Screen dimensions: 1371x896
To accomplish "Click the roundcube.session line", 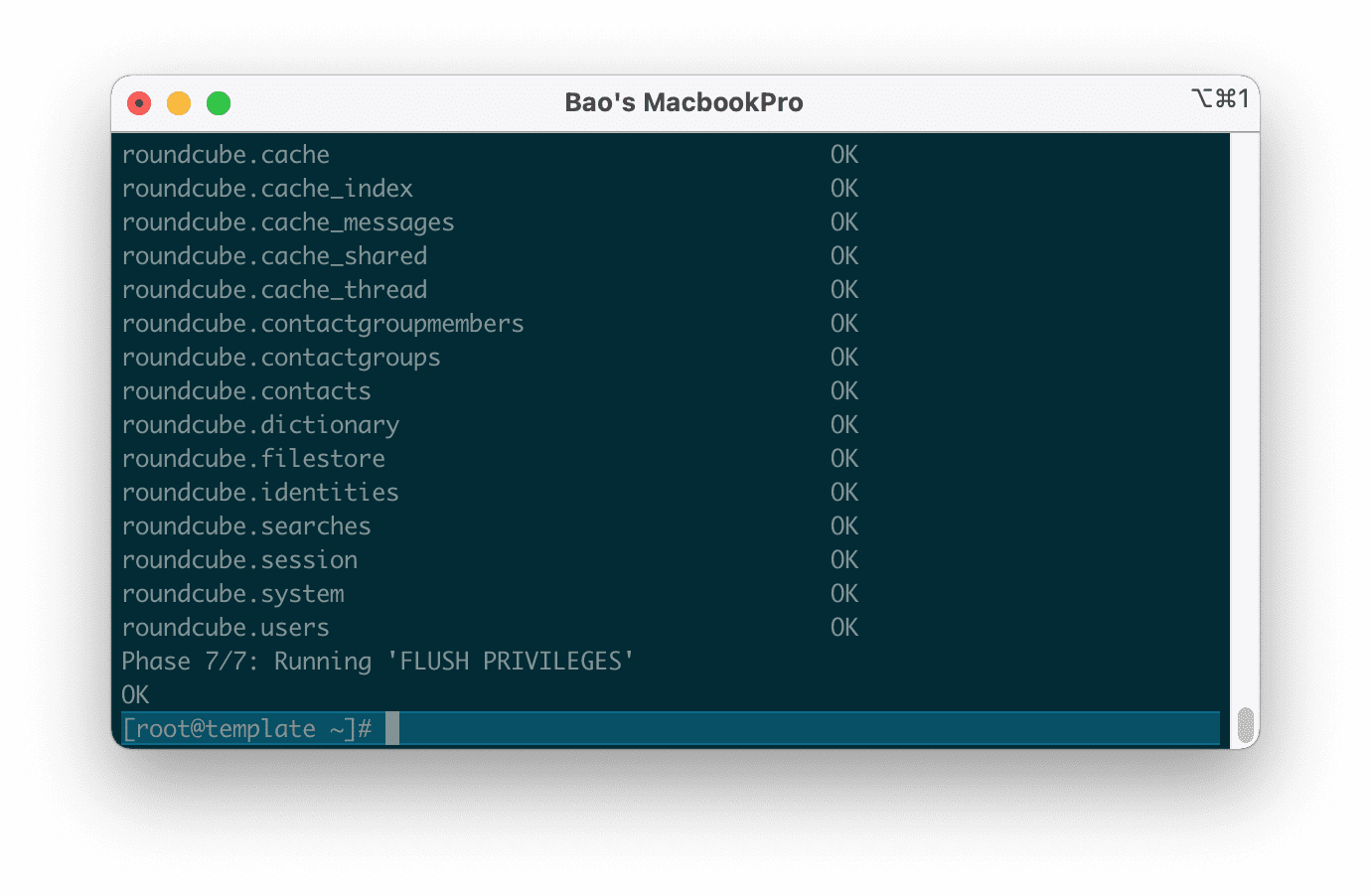I will pos(239,559).
